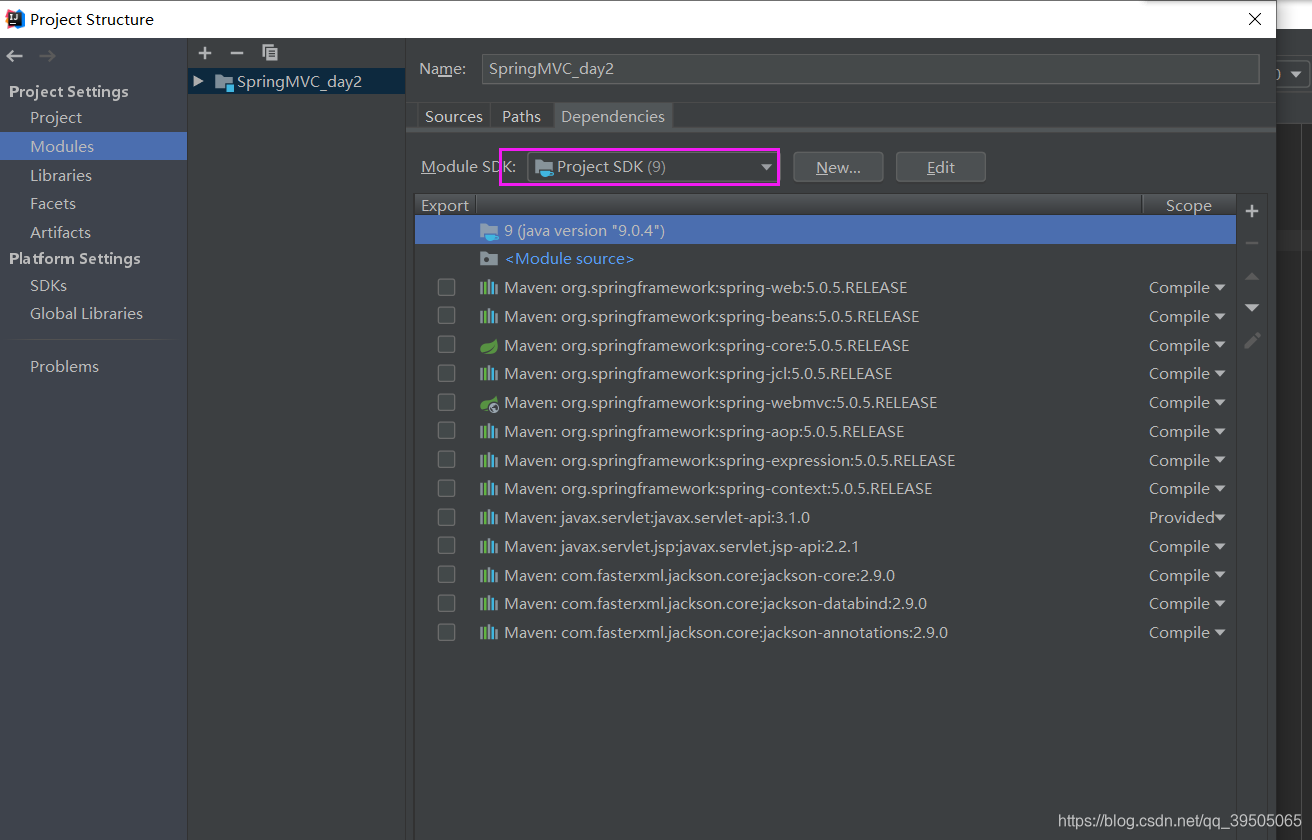Toggle export checkbox for spring-jcl
Image resolution: width=1312 pixels, height=840 pixels.
click(446, 373)
